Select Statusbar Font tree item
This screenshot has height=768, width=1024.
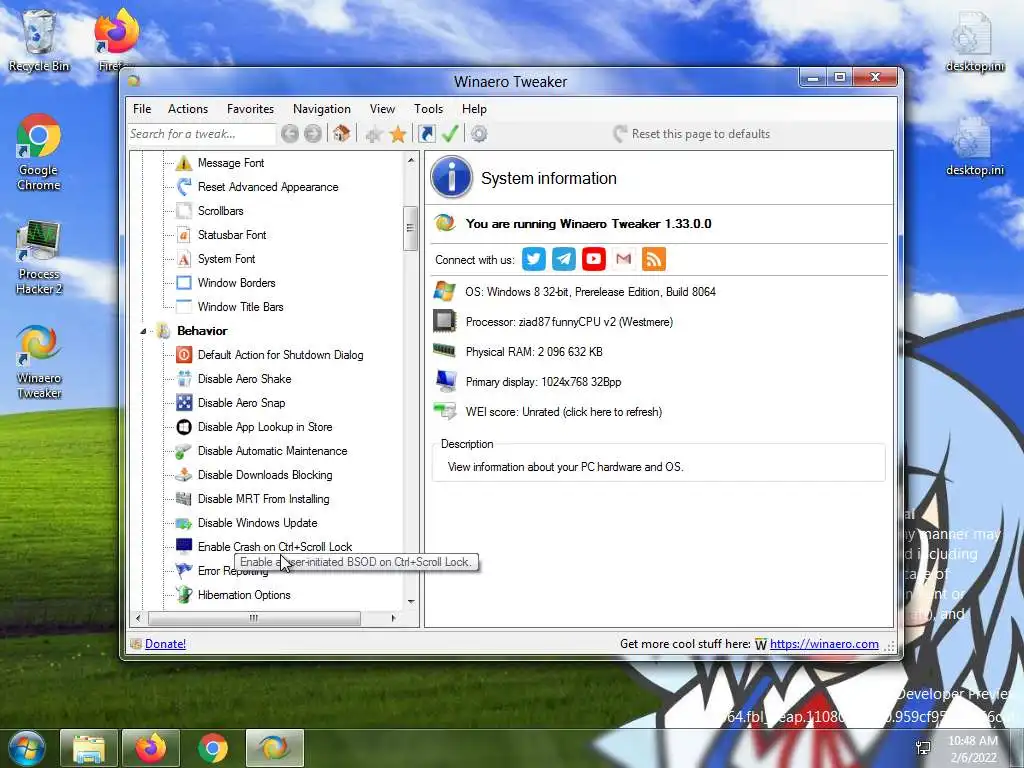coord(232,235)
